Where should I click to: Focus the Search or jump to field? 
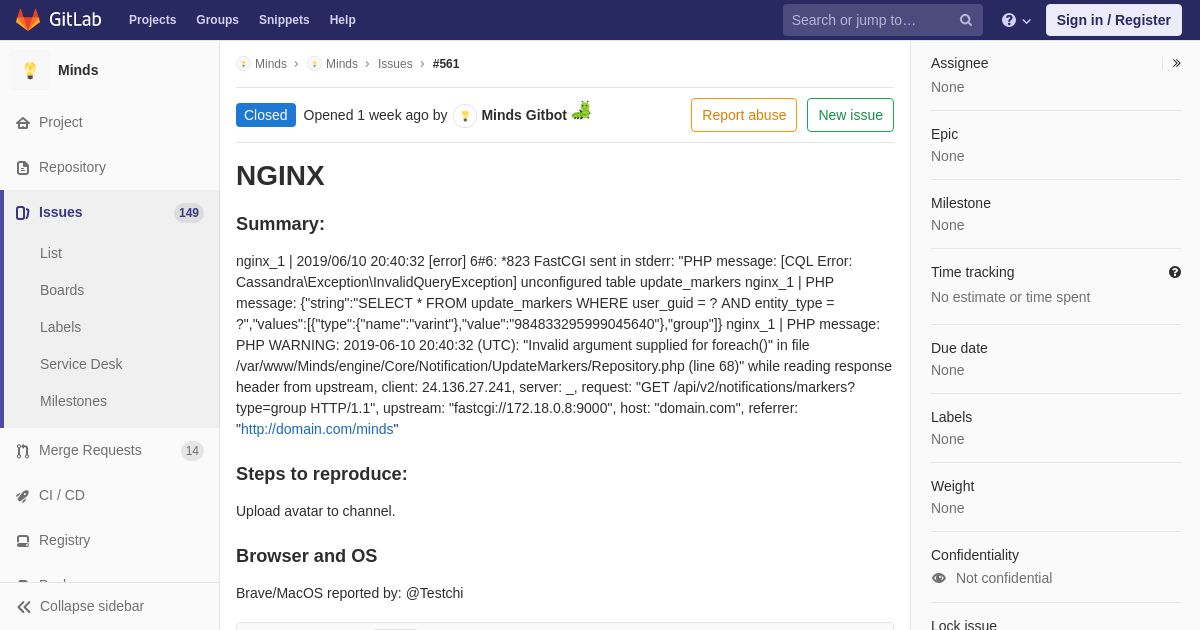tap(868, 20)
